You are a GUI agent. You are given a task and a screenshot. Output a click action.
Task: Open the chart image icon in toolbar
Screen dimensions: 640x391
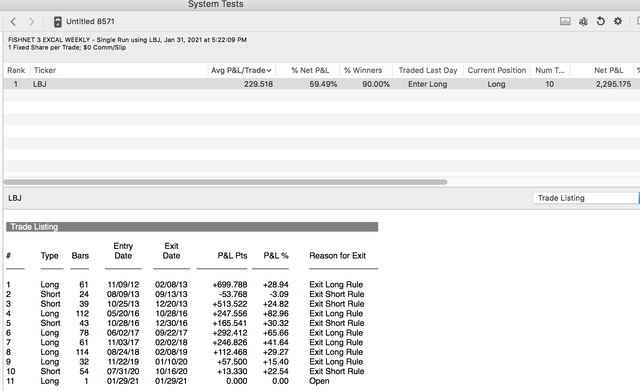point(565,21)
